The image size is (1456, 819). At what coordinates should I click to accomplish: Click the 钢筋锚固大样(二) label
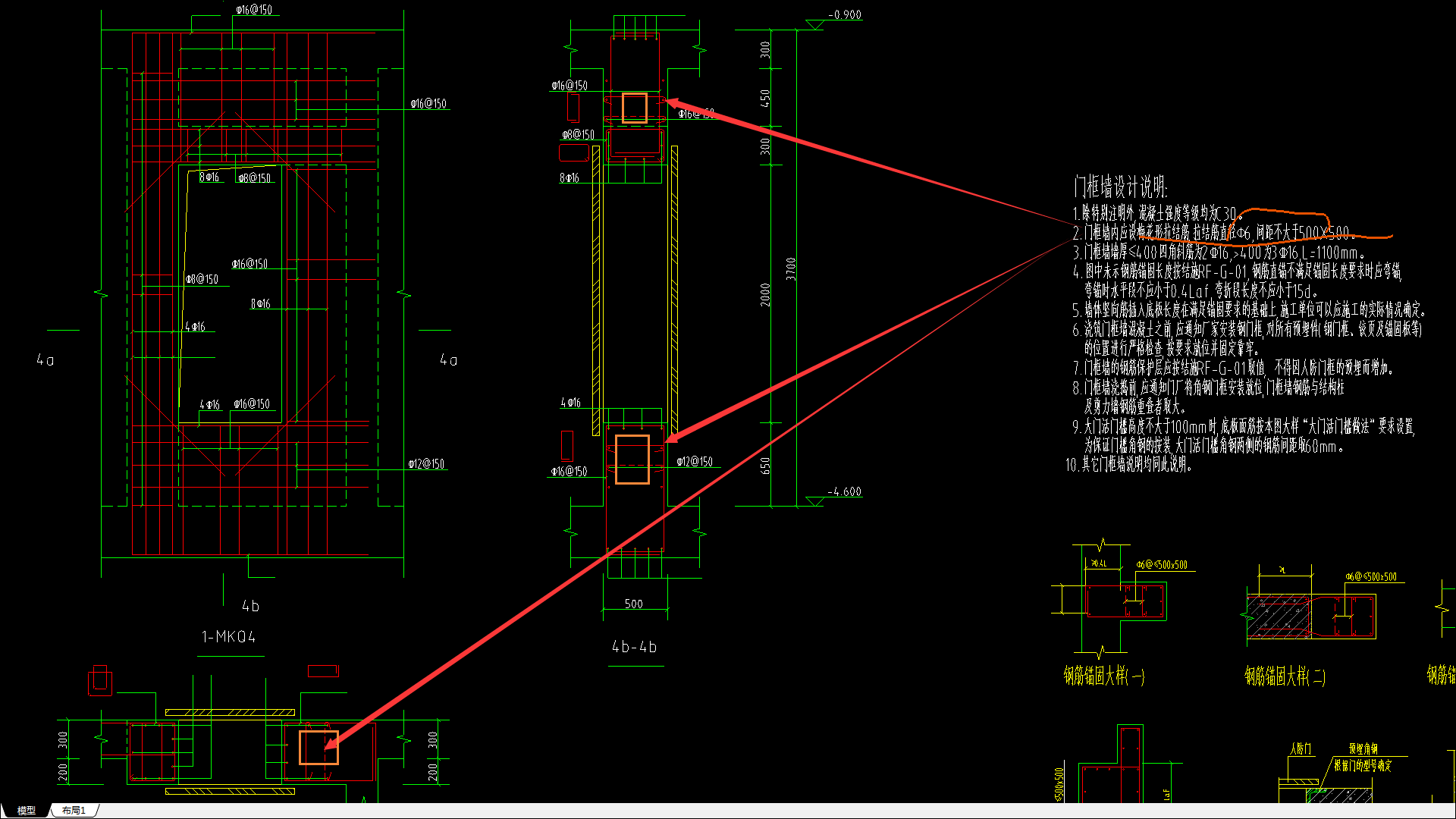tap(1285, 676)
